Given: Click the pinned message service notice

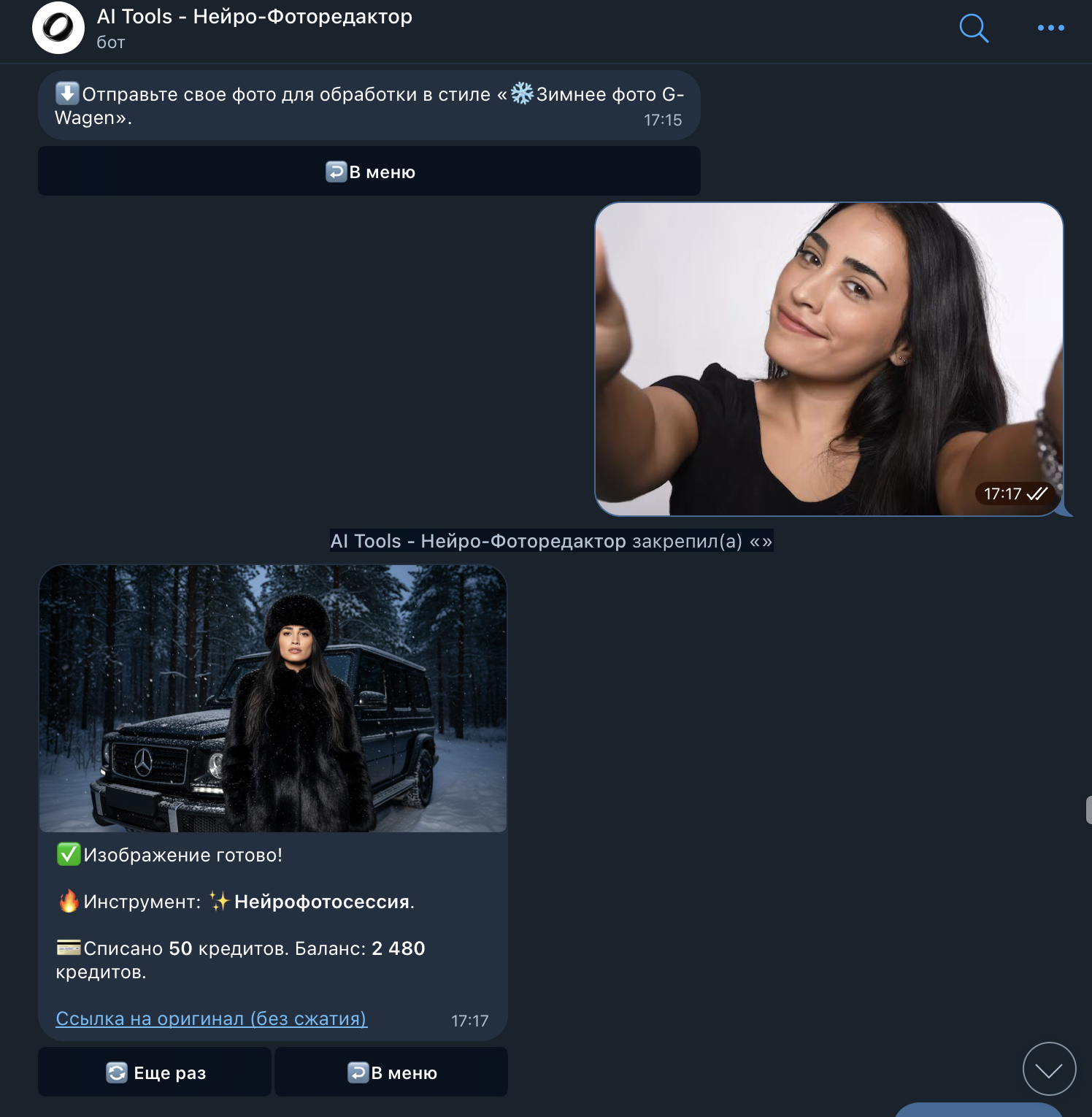Looking at the screenshot, I should 551,541.
